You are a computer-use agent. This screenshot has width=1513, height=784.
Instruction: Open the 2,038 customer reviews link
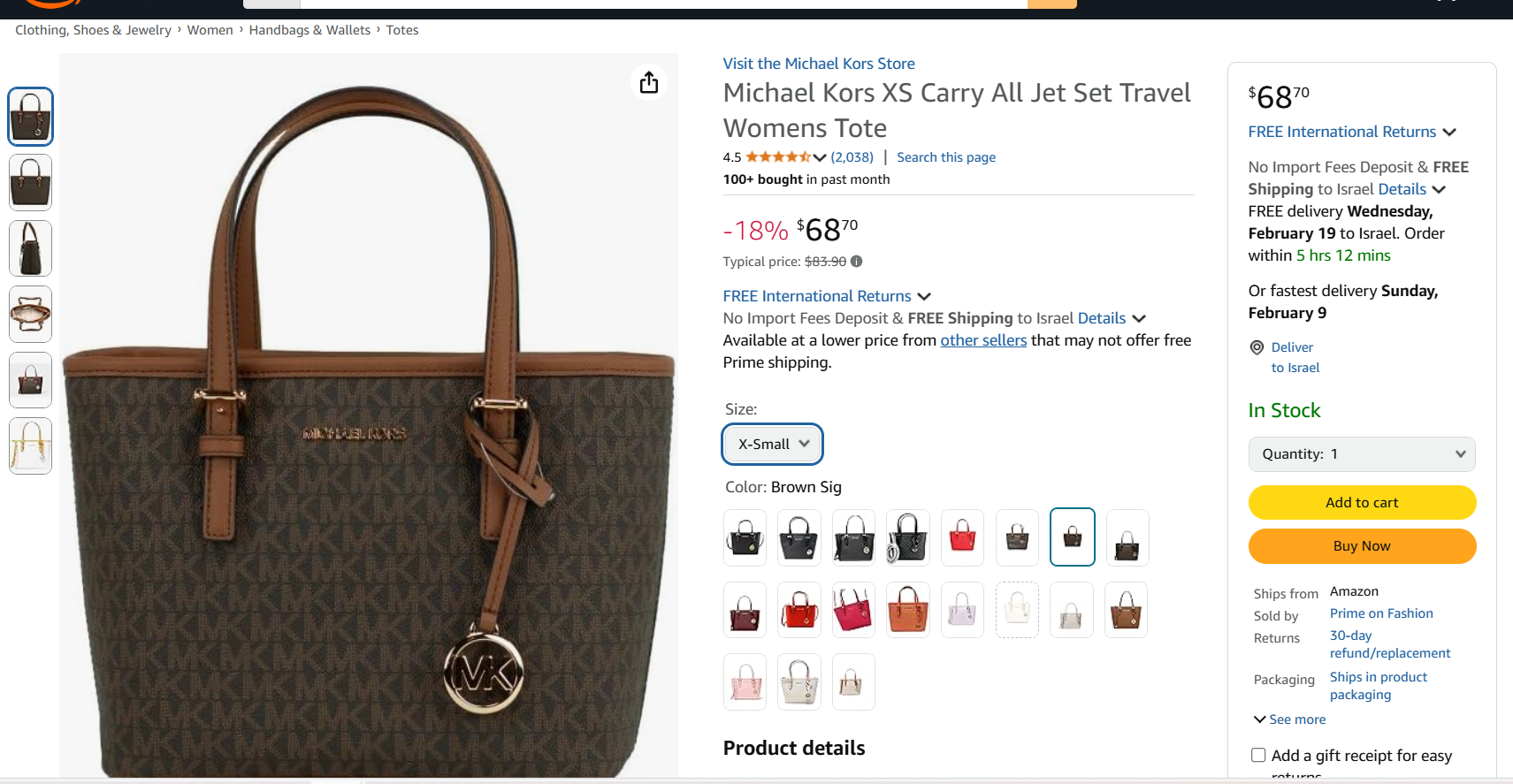pos(852,157)
